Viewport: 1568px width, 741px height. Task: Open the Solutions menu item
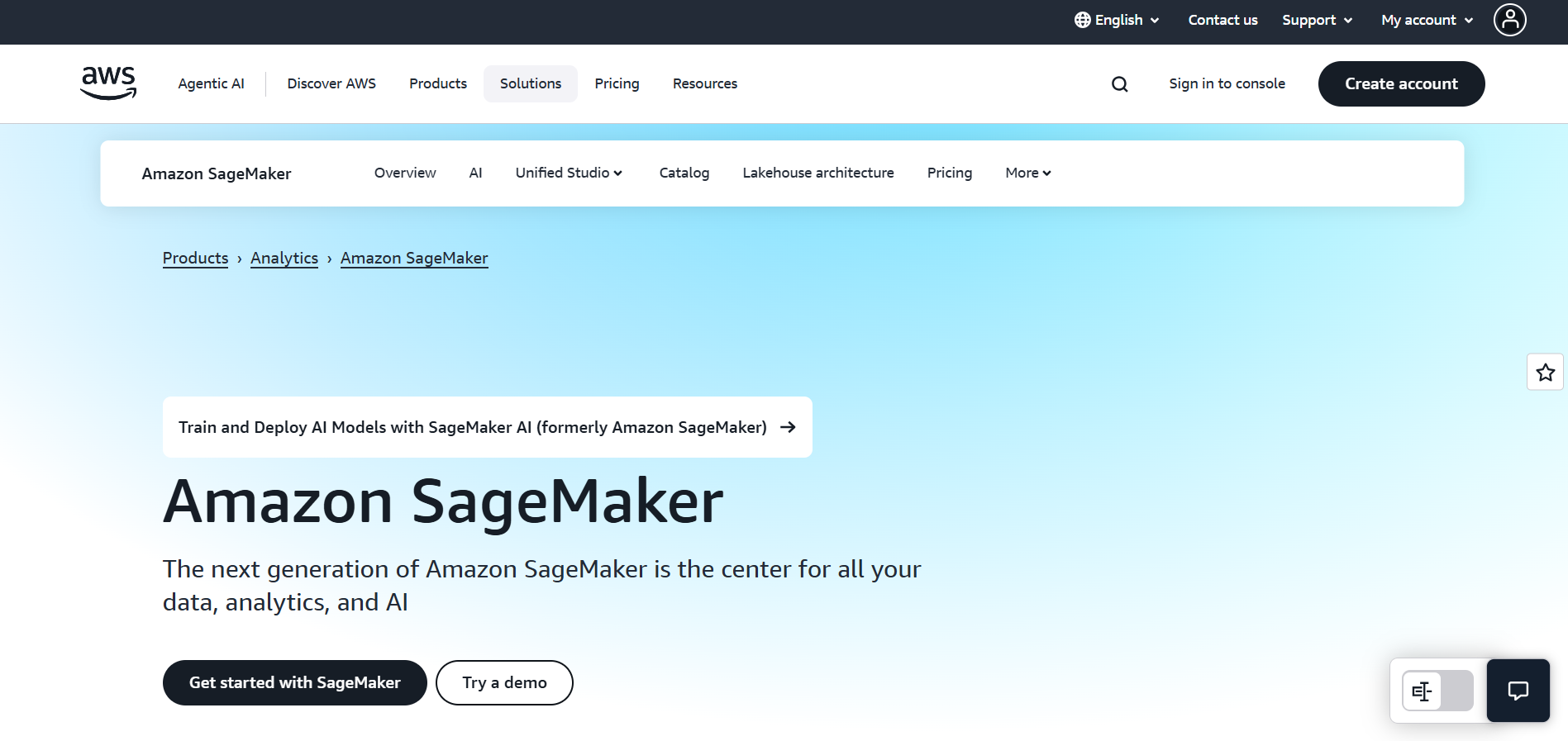point(530,83)
